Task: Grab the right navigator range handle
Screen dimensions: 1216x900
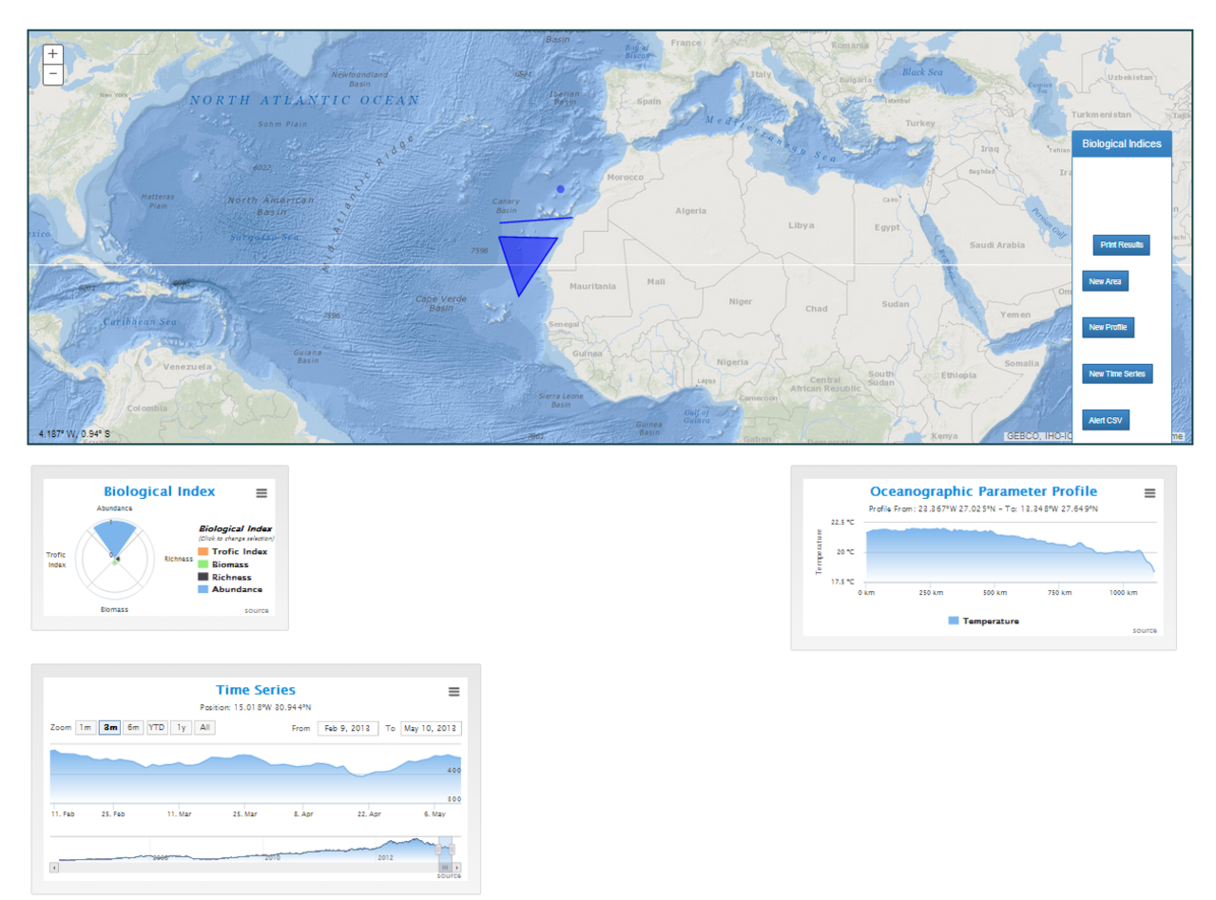Action: pos(451,849)
